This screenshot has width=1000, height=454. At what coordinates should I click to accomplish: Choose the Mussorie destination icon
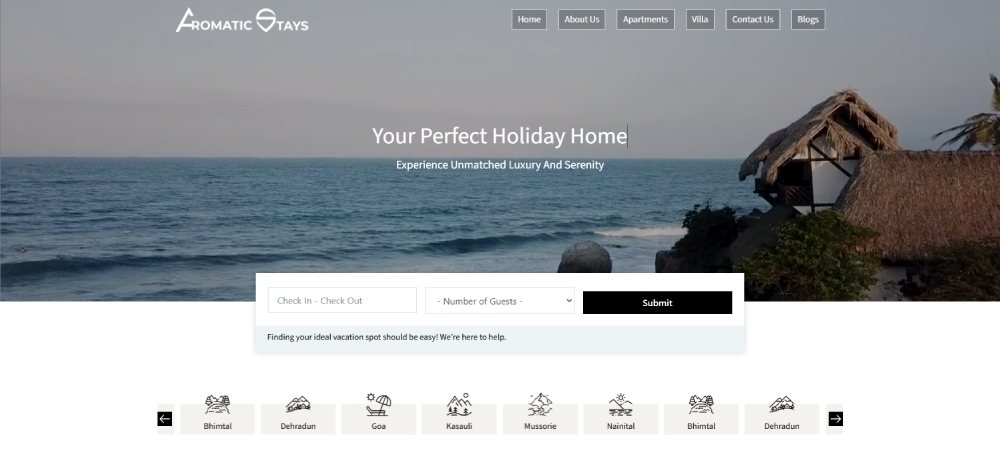click(540, 404)
